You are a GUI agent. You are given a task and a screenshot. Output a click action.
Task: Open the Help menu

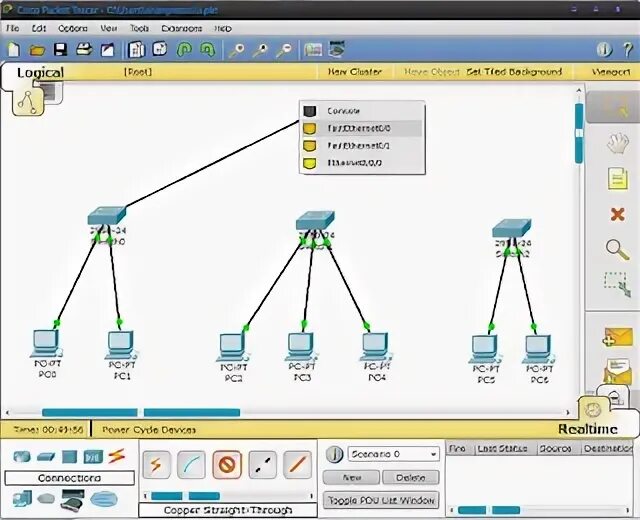[223, 28]
